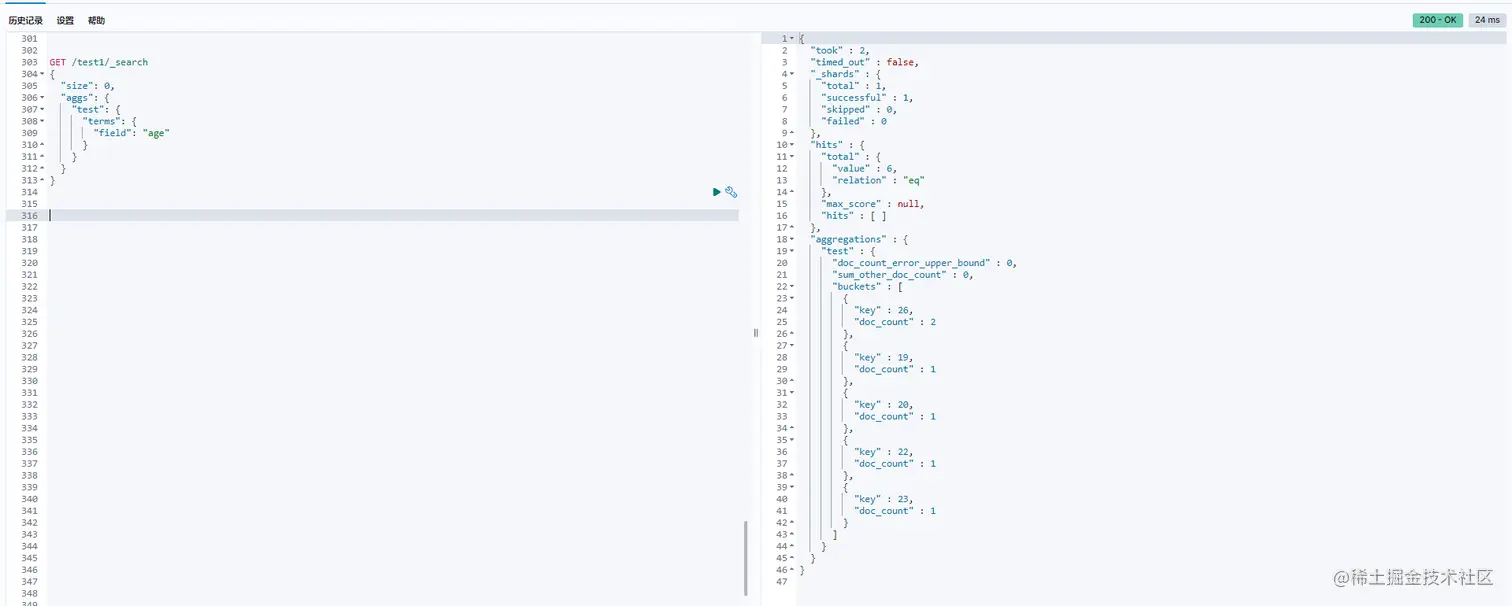The image size is (1512, 606).
Task: Click the "skipped" : 0 line
Action: tap(859, 110)
